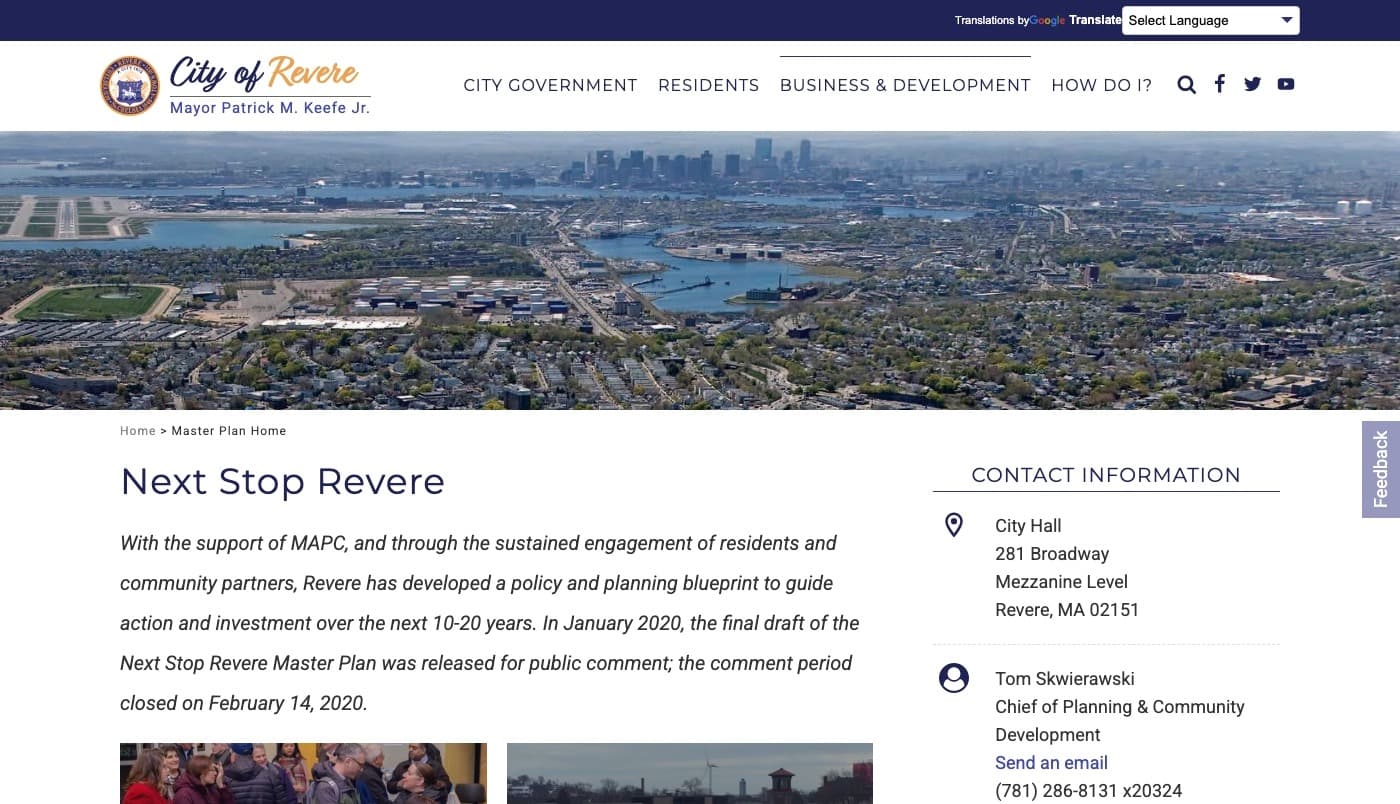Viewport: 1400px width, 804px height.
Task: Click the City of Revere seal logo
Action: pos(130,86)
